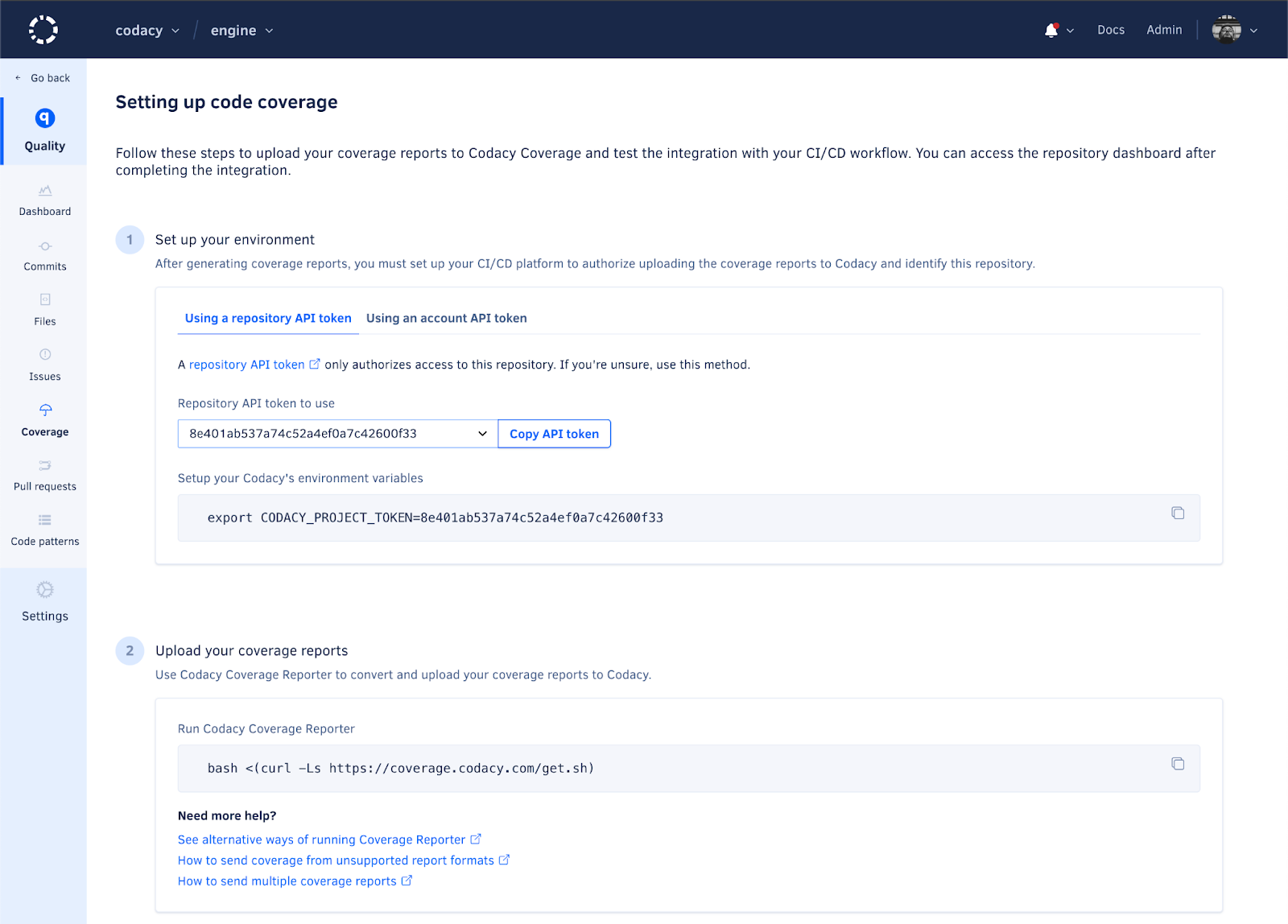The image size is (1288, 924).
Task: Open Admin in the top bar
Action: (1164, 30)
